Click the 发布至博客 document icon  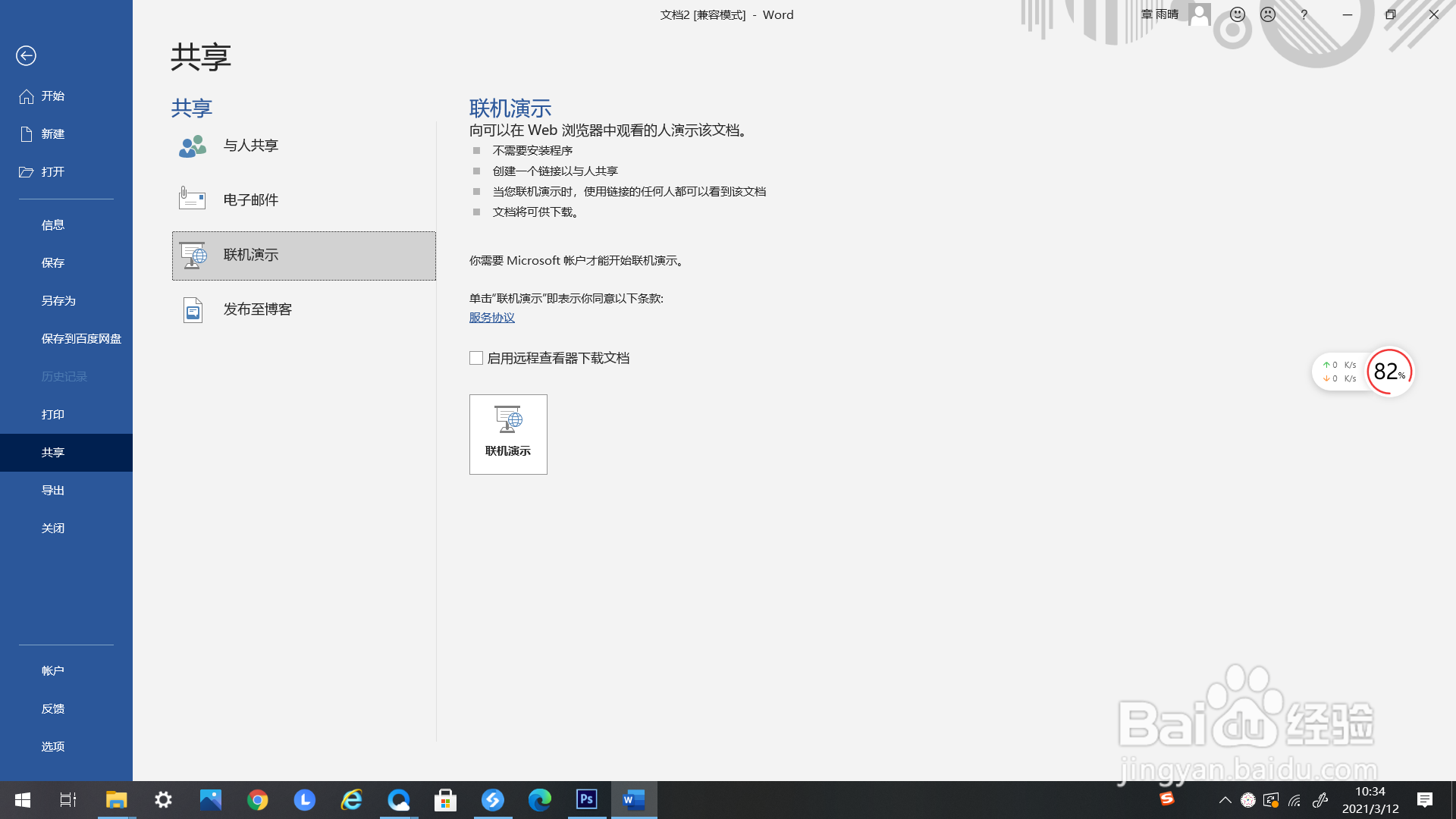(x=193, y=310)
